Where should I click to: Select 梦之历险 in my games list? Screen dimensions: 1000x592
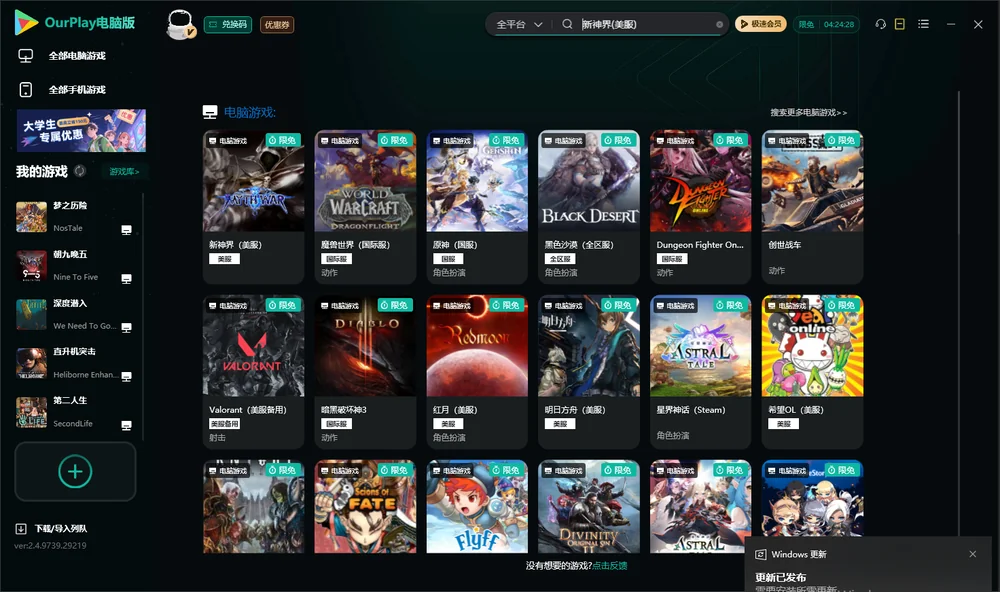coord(75,217)
